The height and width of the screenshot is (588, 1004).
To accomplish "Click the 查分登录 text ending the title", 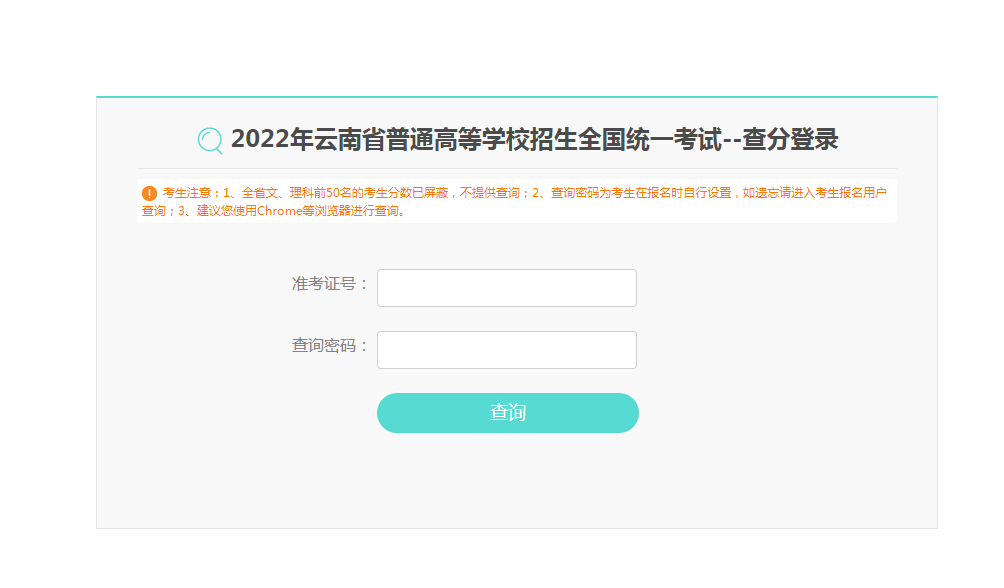I will tap(790, 139).
